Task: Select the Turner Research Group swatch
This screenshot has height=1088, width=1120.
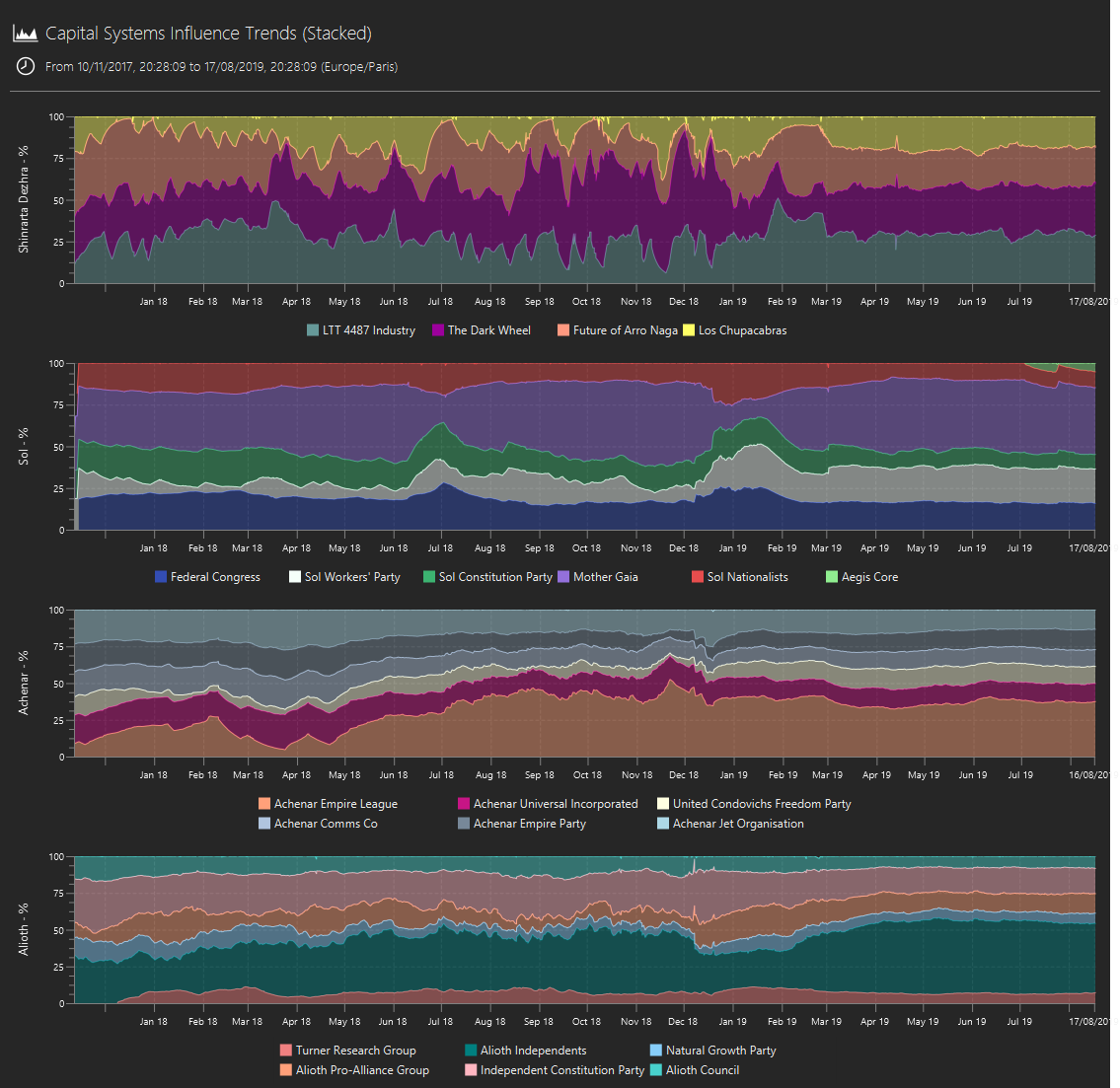Action: pyautogui.click(x=286, y=1051)
